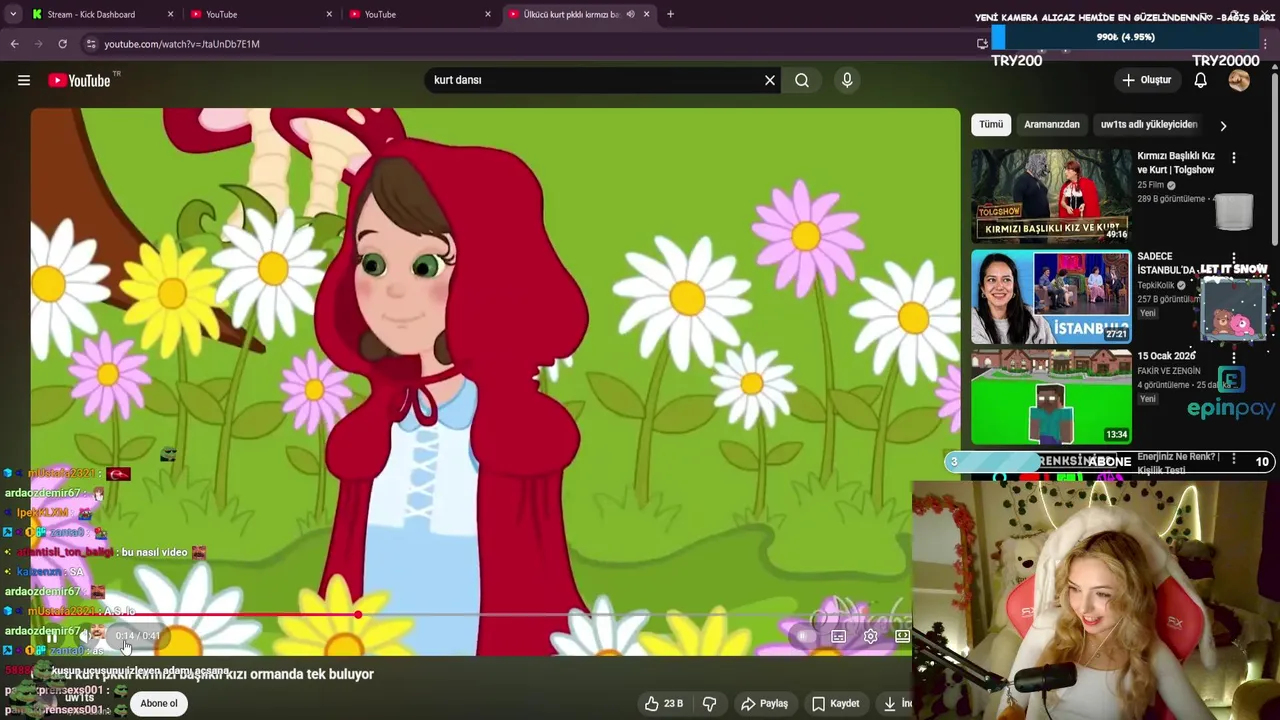Select the Aramanızdan filter chip
Screen dimensions: 1280x720
[1052, 125]
